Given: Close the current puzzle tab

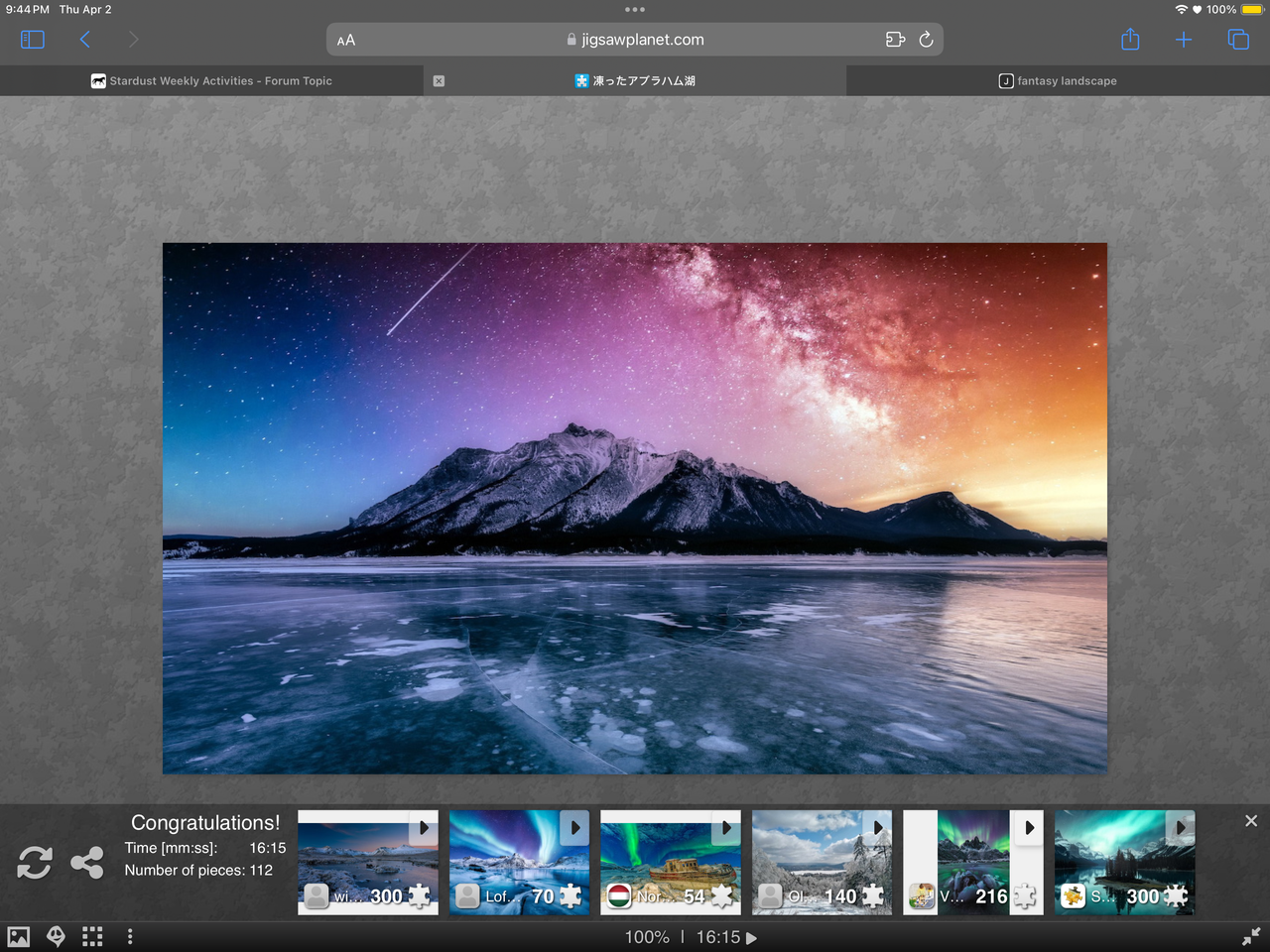Looking at the screenshot, I should tap(439, 81).
